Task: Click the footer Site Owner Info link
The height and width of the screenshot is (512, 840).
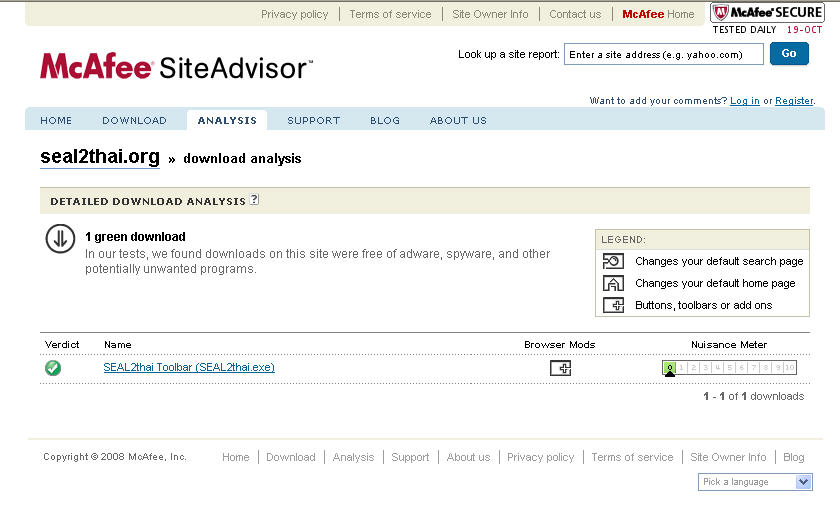Action: [x=728, y=457]
